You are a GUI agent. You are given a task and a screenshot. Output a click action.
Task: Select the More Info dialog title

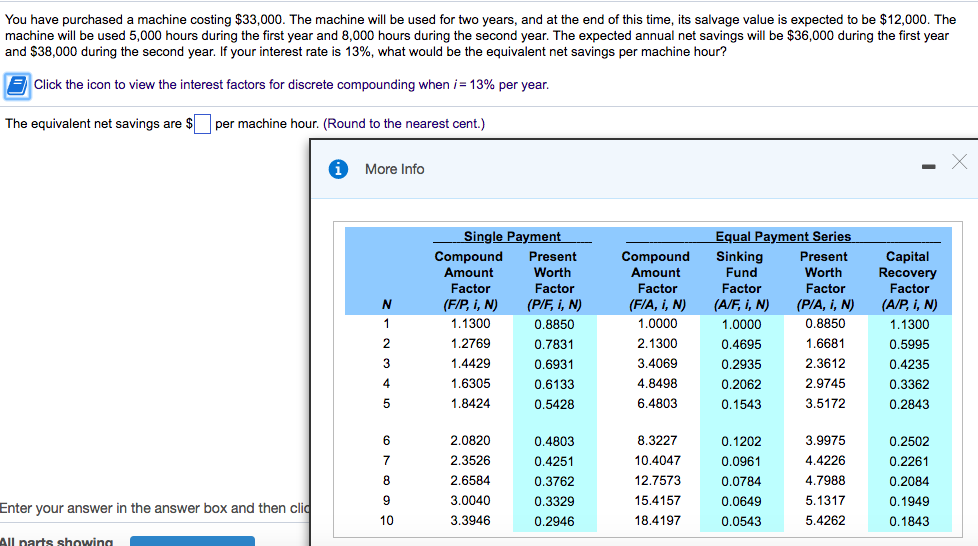point(394,169)
